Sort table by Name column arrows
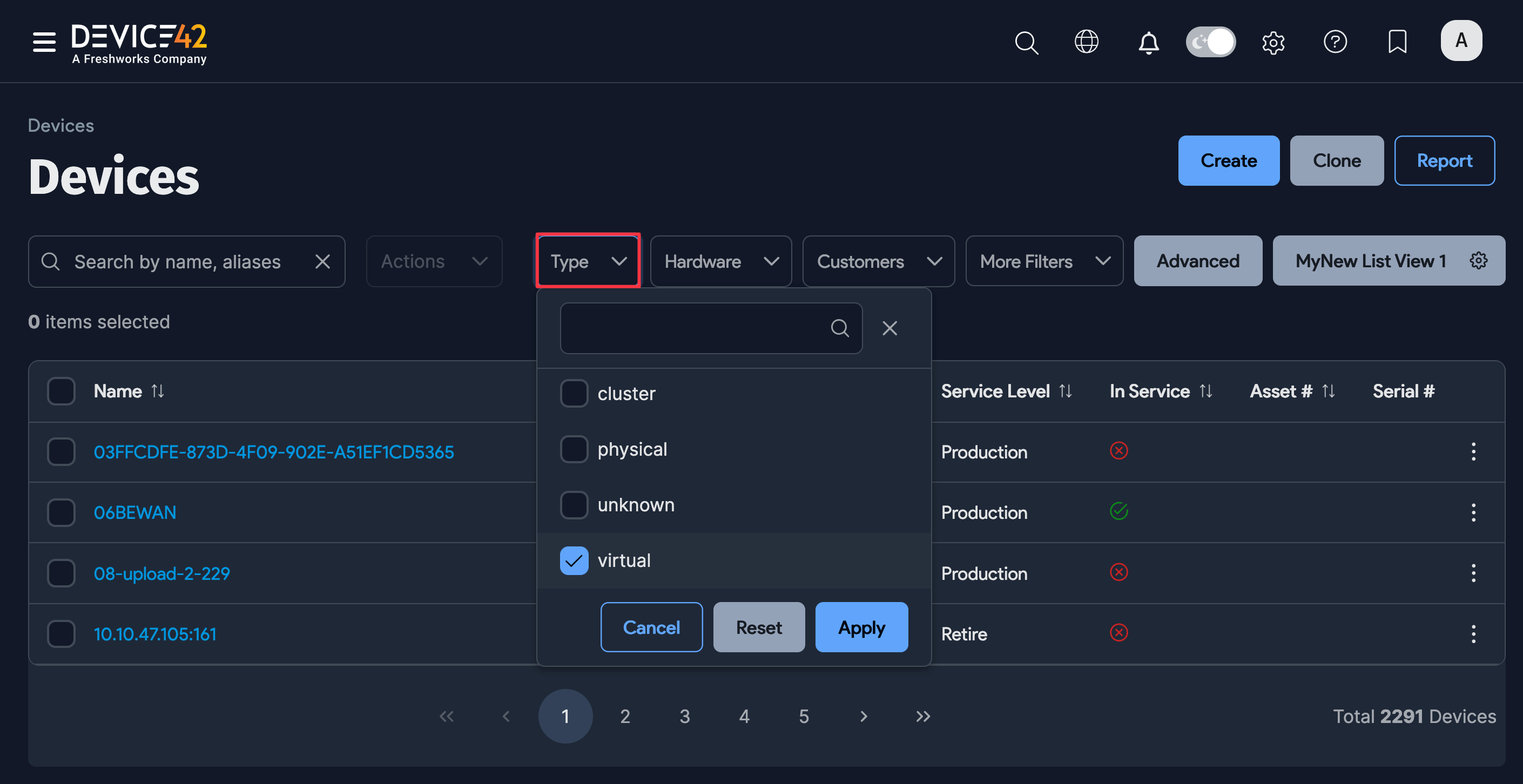The image size is (1523, 784). click(x=157, y=391)
